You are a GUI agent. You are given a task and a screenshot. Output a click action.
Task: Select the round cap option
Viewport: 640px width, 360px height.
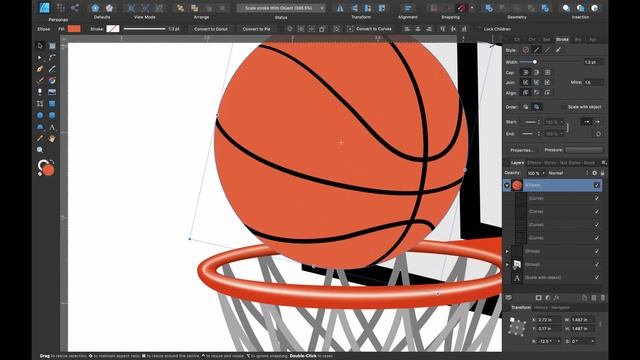(x=526, y=72)
